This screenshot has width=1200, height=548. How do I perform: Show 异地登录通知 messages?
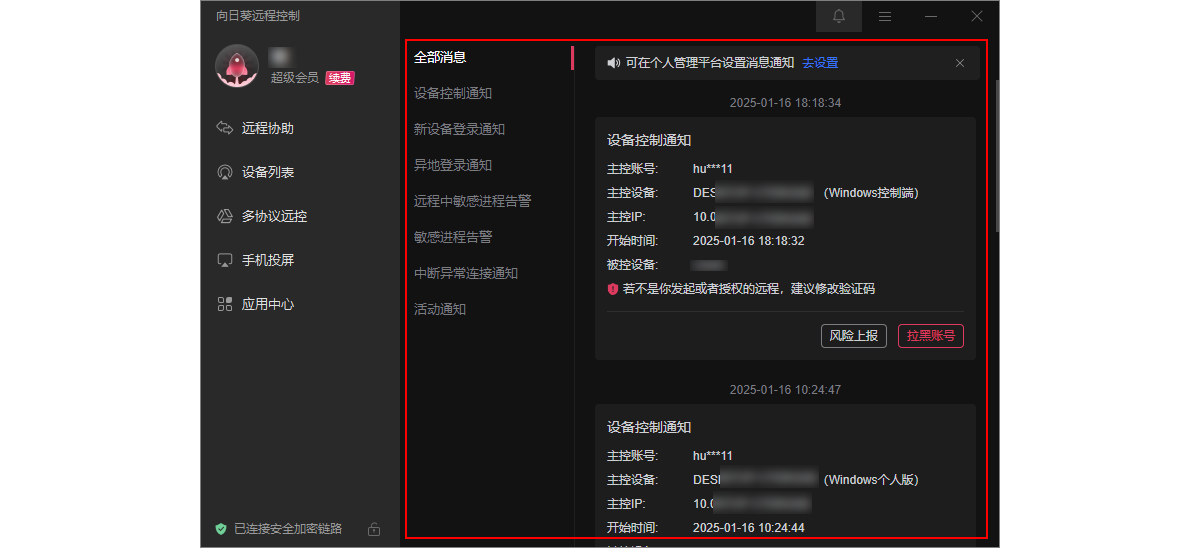pos(453,165)
